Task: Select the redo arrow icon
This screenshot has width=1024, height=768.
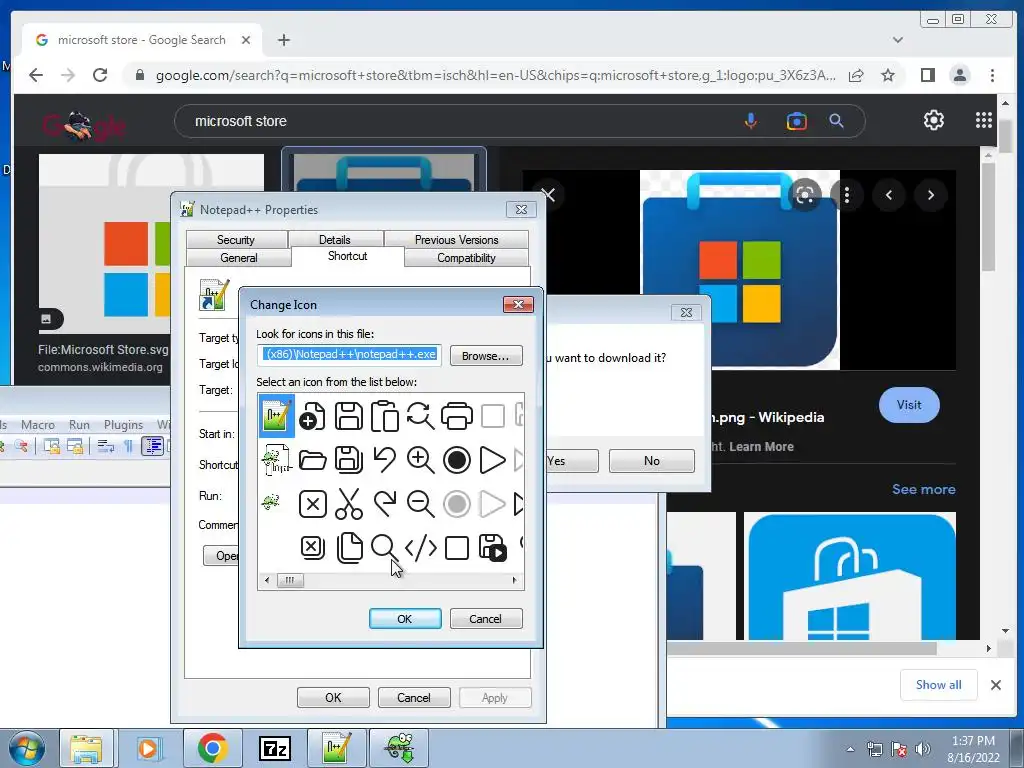Action: [385, 504]
